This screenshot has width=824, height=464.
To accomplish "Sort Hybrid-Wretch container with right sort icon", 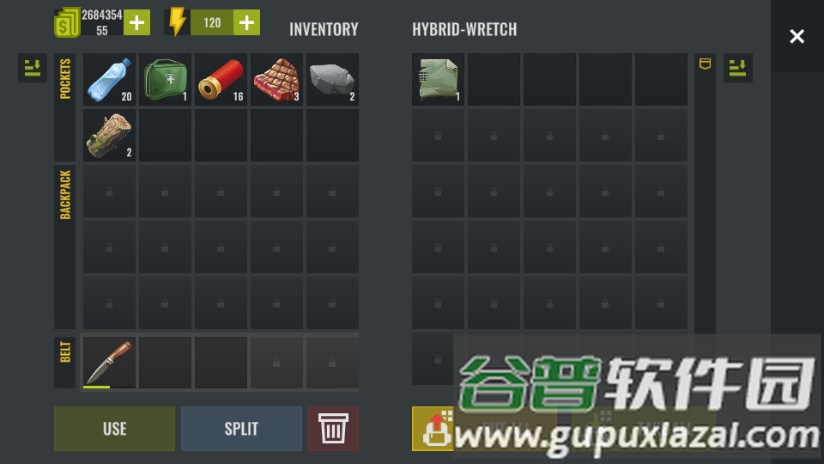I will click(x=738, y=68).
